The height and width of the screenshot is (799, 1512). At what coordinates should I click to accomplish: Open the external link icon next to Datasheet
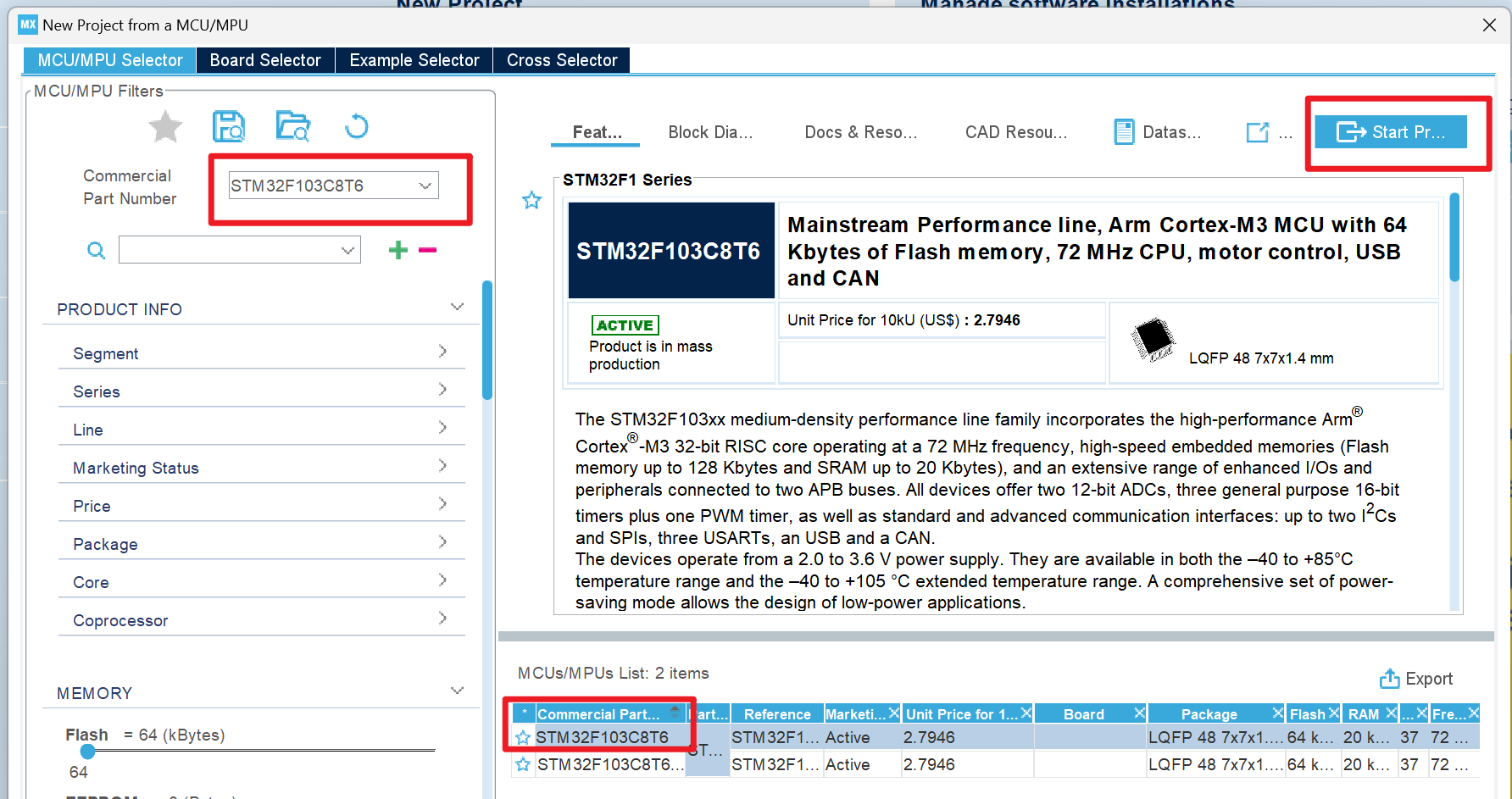point(1258,132)
